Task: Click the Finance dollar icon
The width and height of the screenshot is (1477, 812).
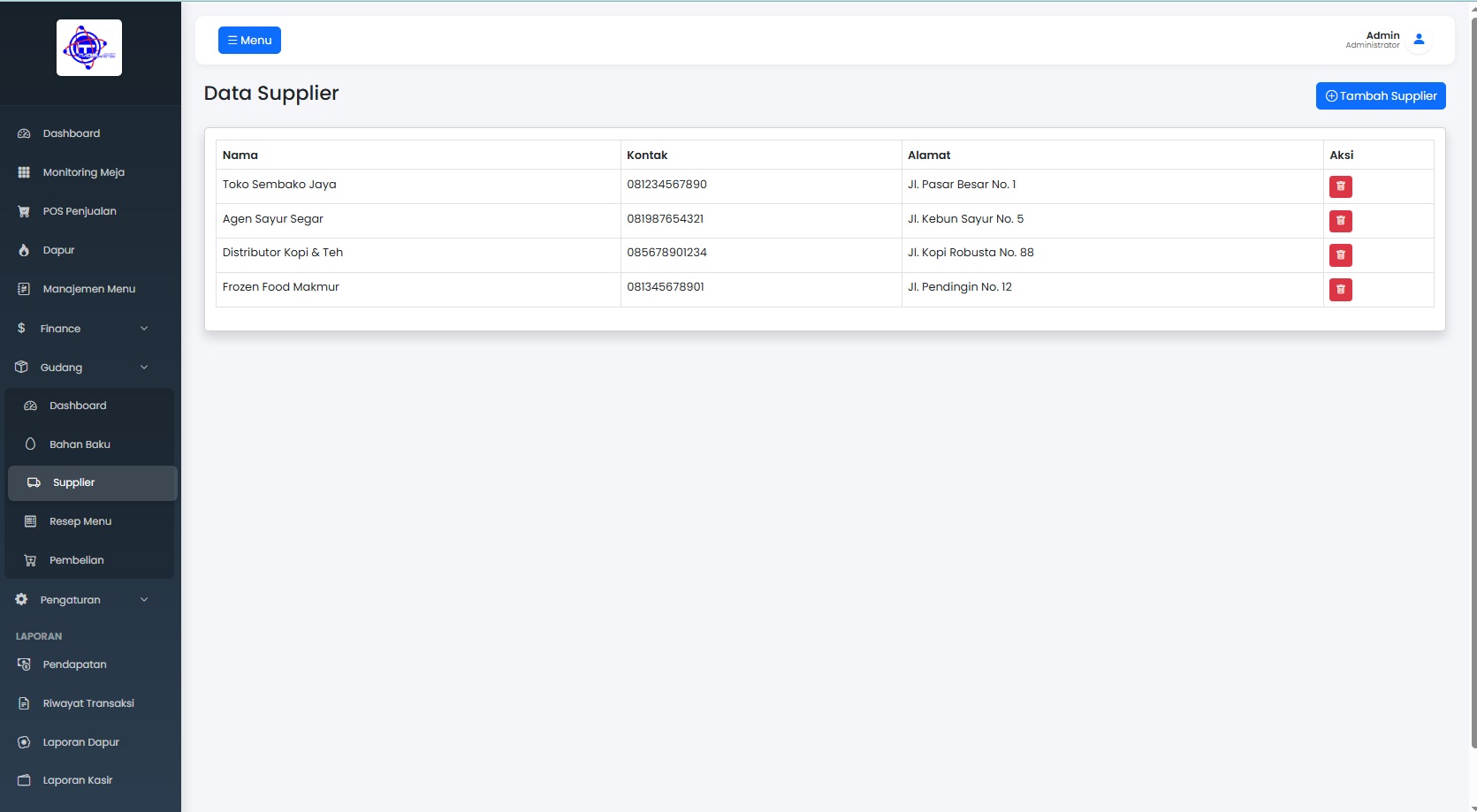Action: tap(21, 328)
